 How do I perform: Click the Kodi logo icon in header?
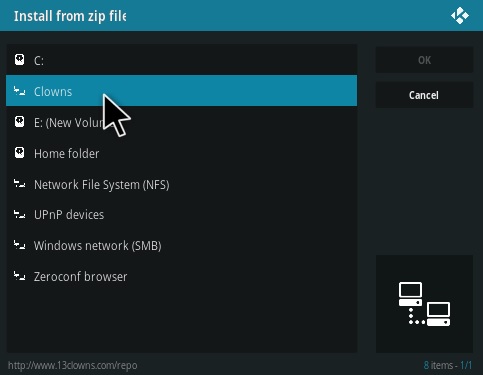tap(460, 16)
